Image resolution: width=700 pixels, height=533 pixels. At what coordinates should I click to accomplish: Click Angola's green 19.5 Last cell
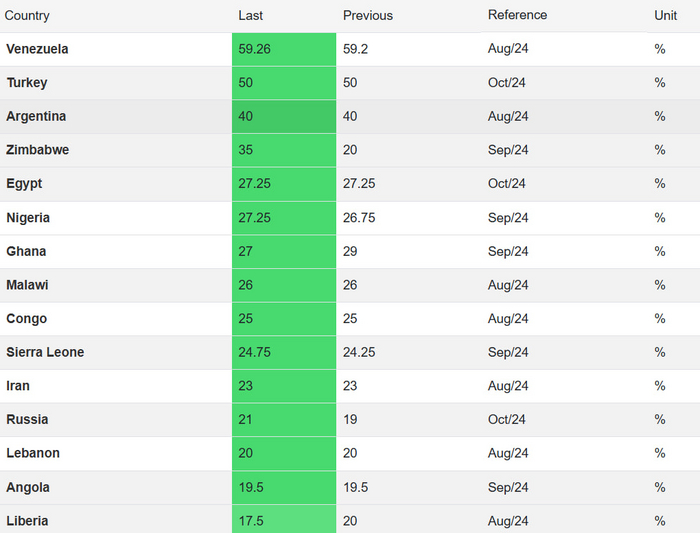[x=284, y=487]
